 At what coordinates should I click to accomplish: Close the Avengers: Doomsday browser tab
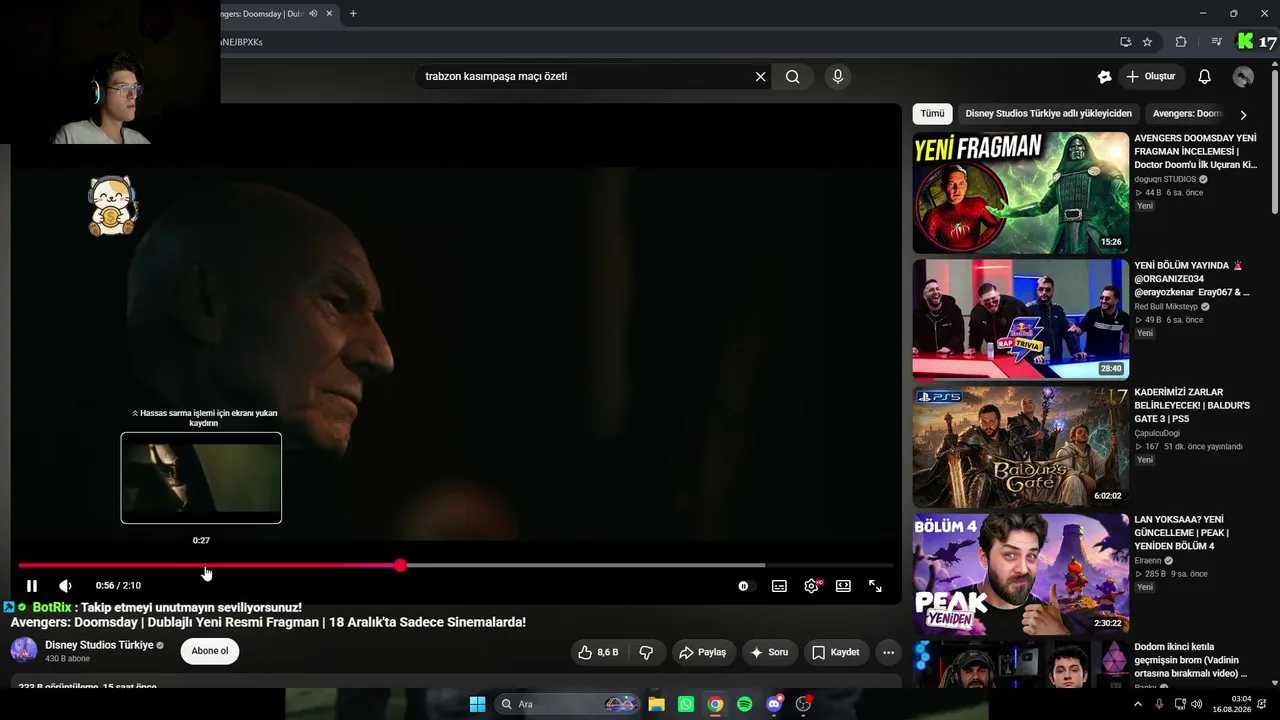[330, 14]
